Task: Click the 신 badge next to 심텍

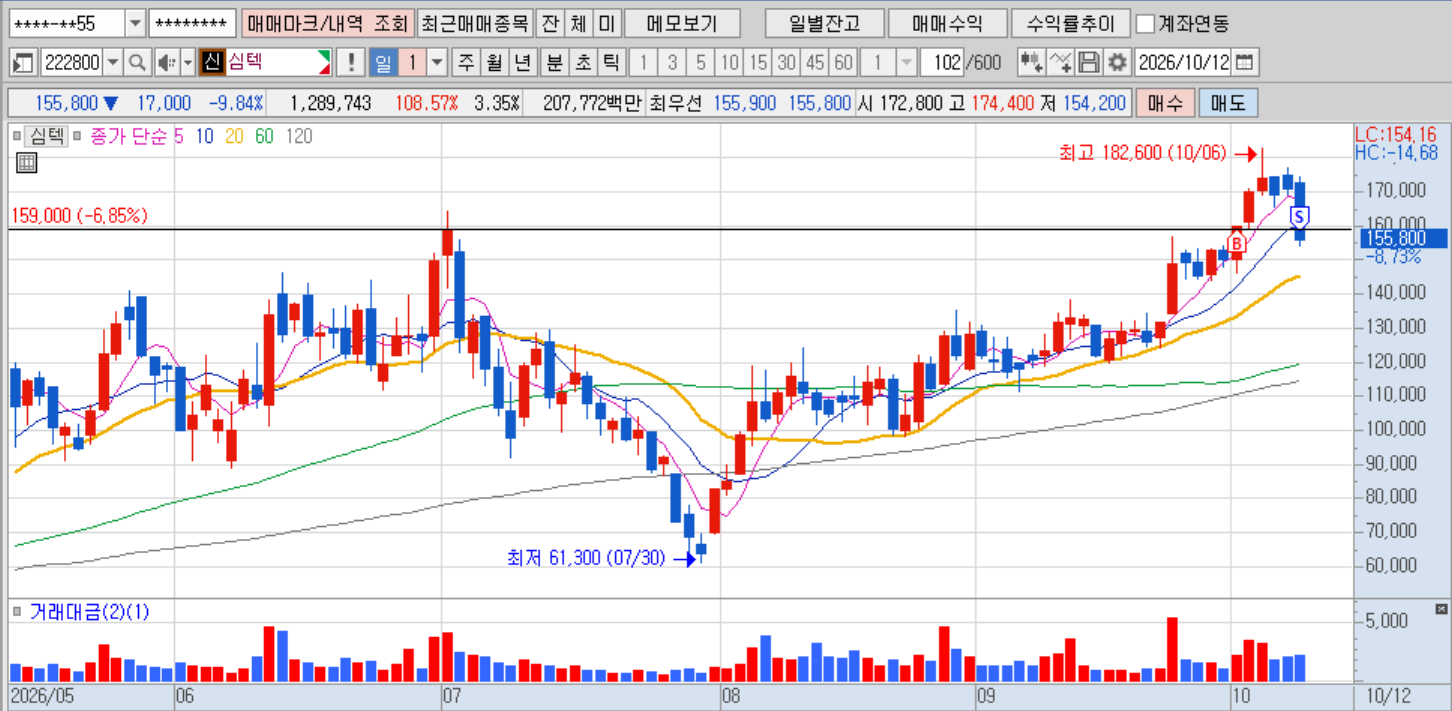Action: click(x=211, y=63)
